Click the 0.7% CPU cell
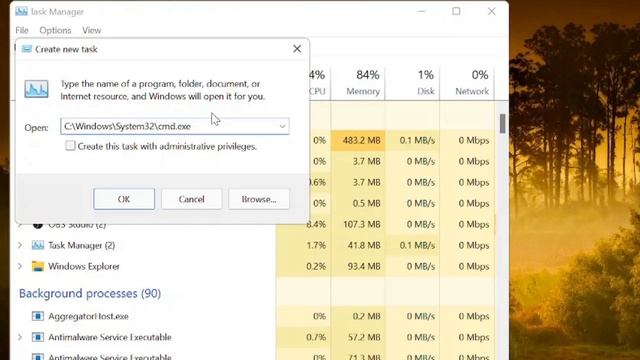Viewport: 640px width, 360px height. click(x=303, y=337)
